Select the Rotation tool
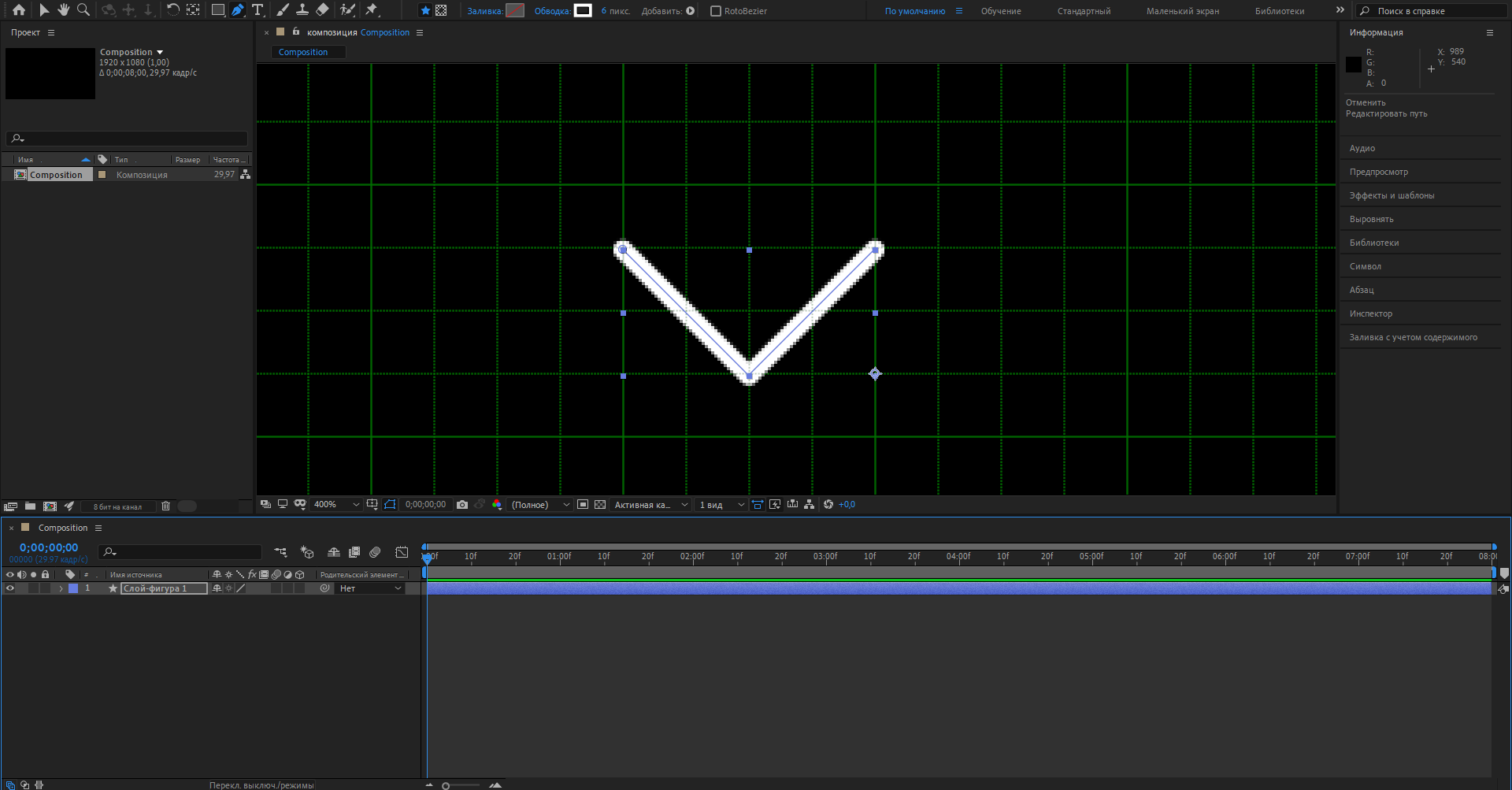Viewport: 1512px width, 790px height. [x=172, y=10]
